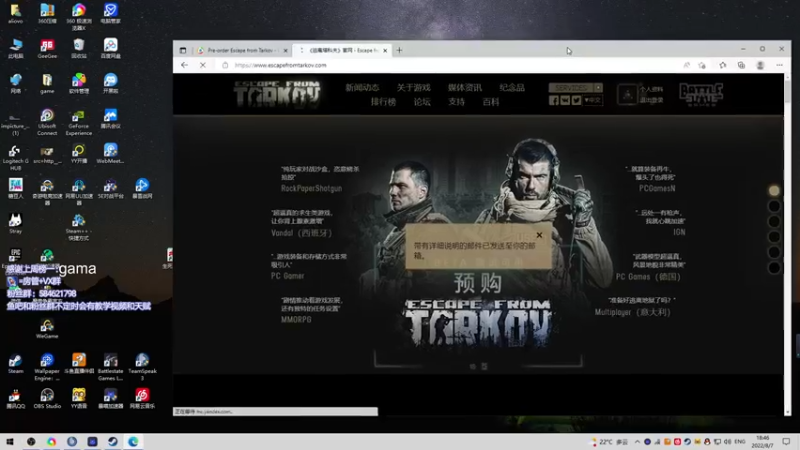Open the Tarkov site Twitter icon
This screenshot has width=800, height=450.
576,101
